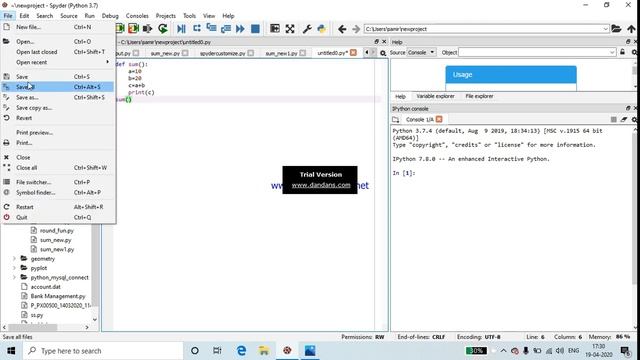This screenshot has width=640, height=360.
Task: Expand the pyplot folder
Action: click(x=14, y=268)
